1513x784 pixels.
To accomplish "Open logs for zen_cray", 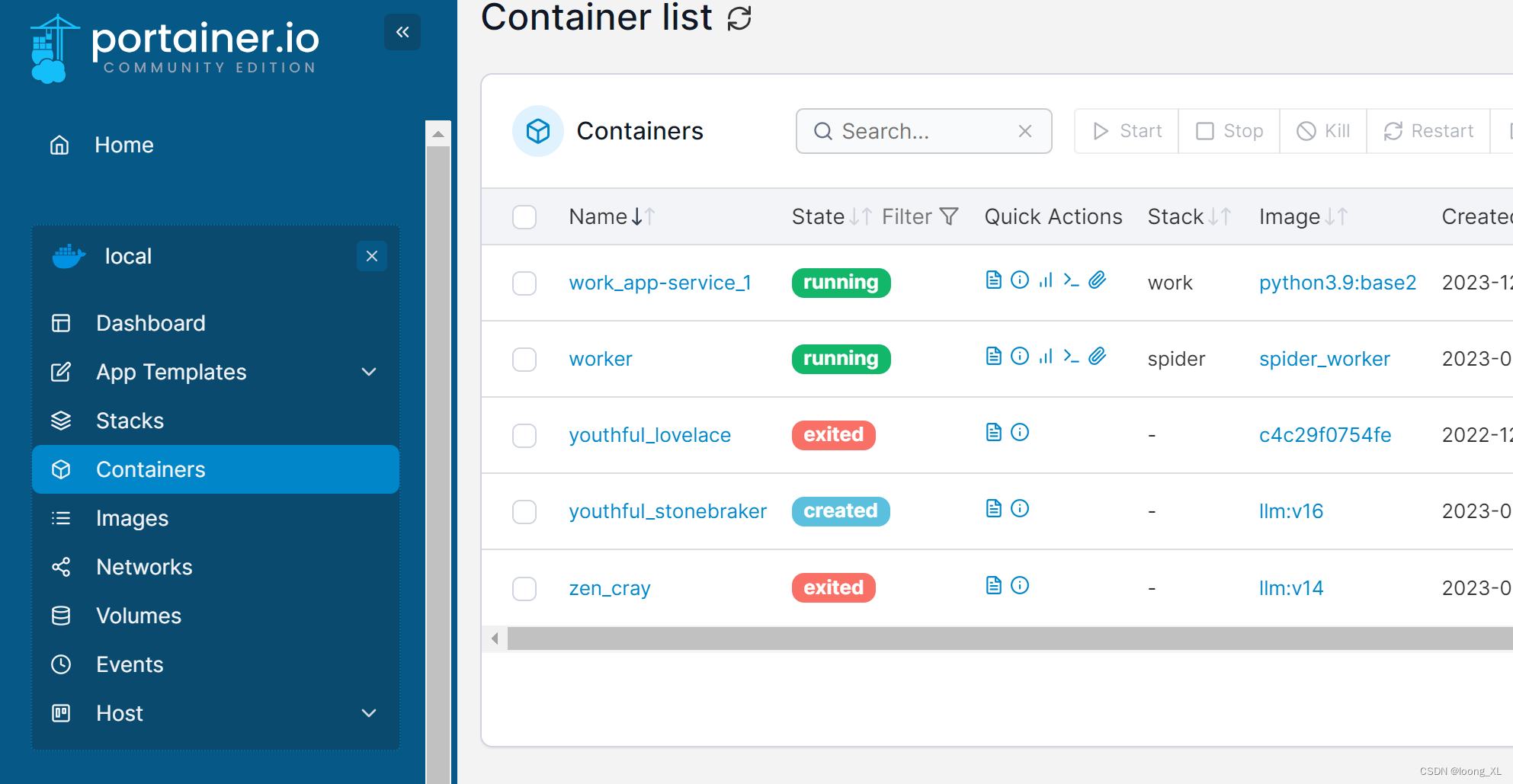I will click(x=993, y=586).
